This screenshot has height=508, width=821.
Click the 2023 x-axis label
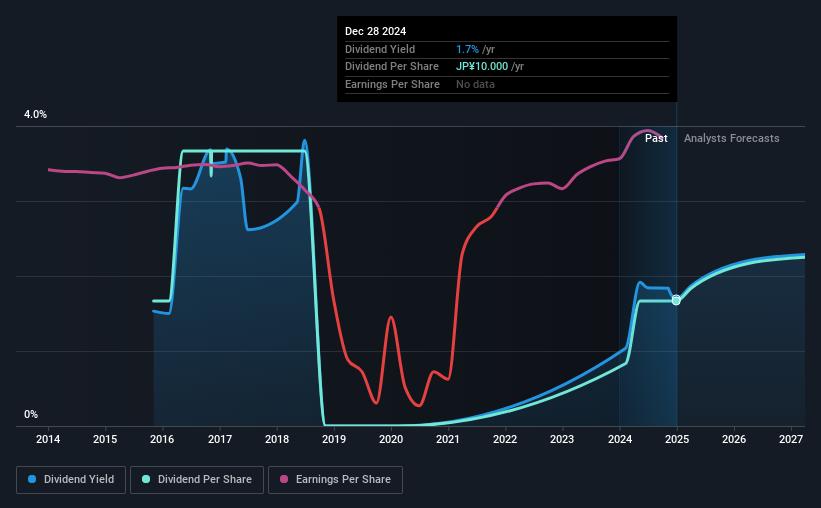click(x=562, y=439)
